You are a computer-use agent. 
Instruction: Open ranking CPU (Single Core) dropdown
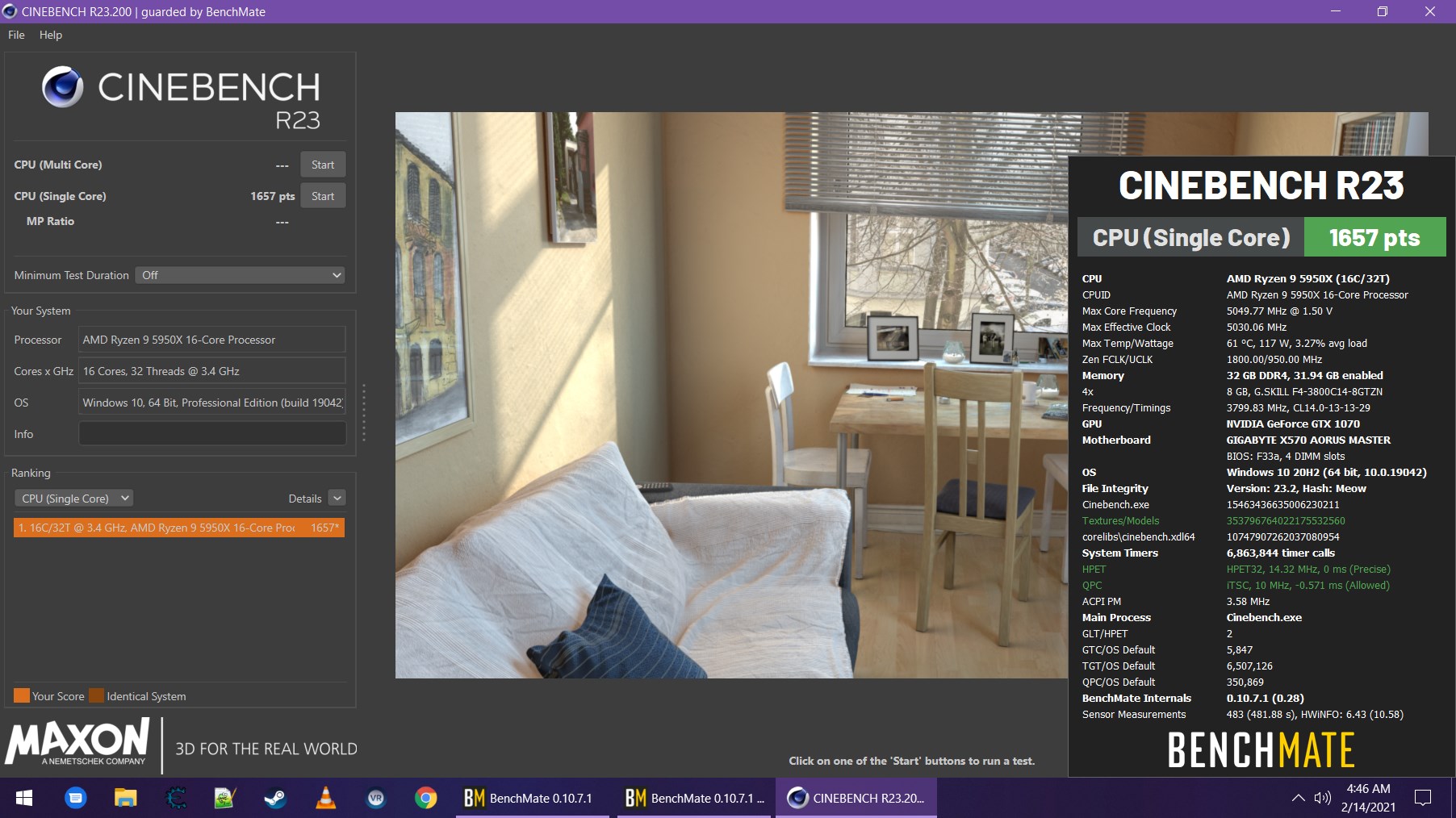pos(73,499)
